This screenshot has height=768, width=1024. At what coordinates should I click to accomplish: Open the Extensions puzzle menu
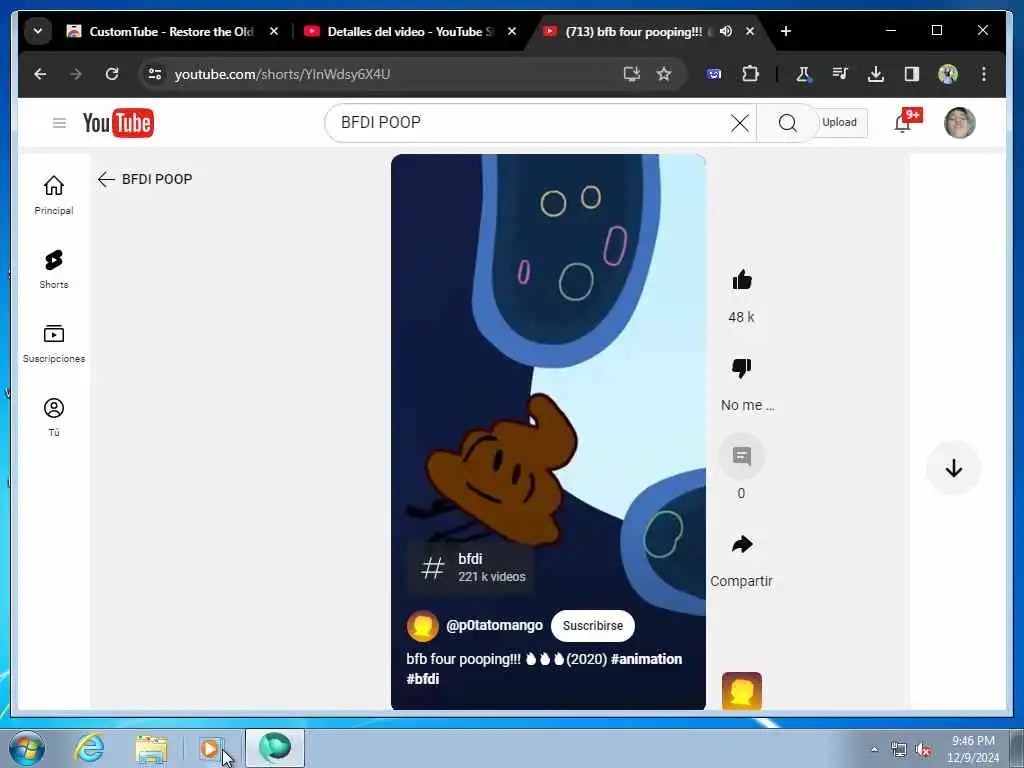(750, 74)
